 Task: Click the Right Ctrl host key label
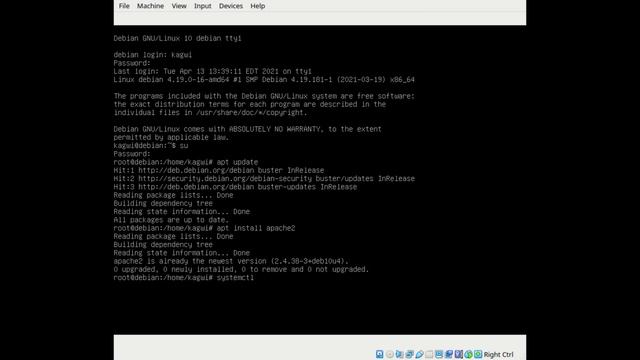coord(498,354)
